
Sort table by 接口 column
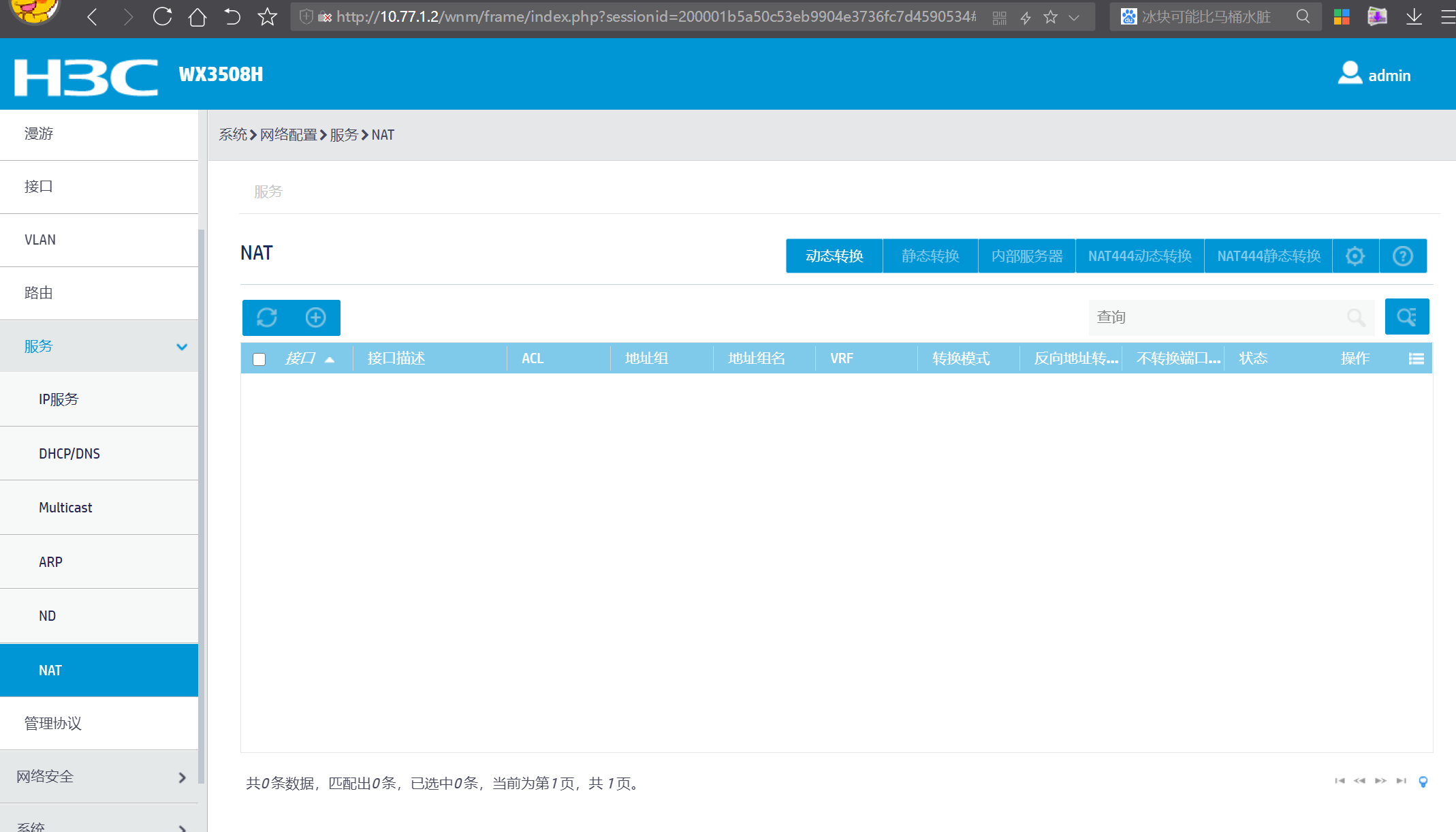[301, 358]
